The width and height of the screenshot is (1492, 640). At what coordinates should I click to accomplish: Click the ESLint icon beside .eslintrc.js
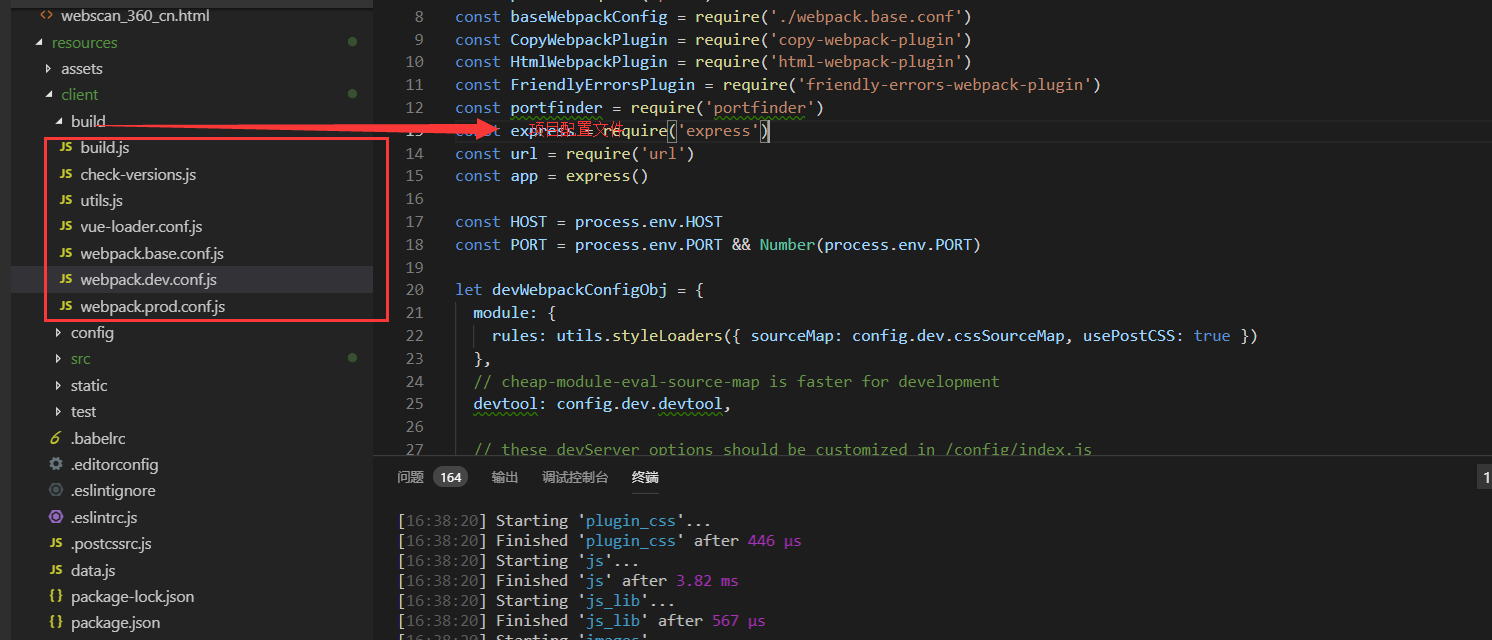click(x=56, y=517)
